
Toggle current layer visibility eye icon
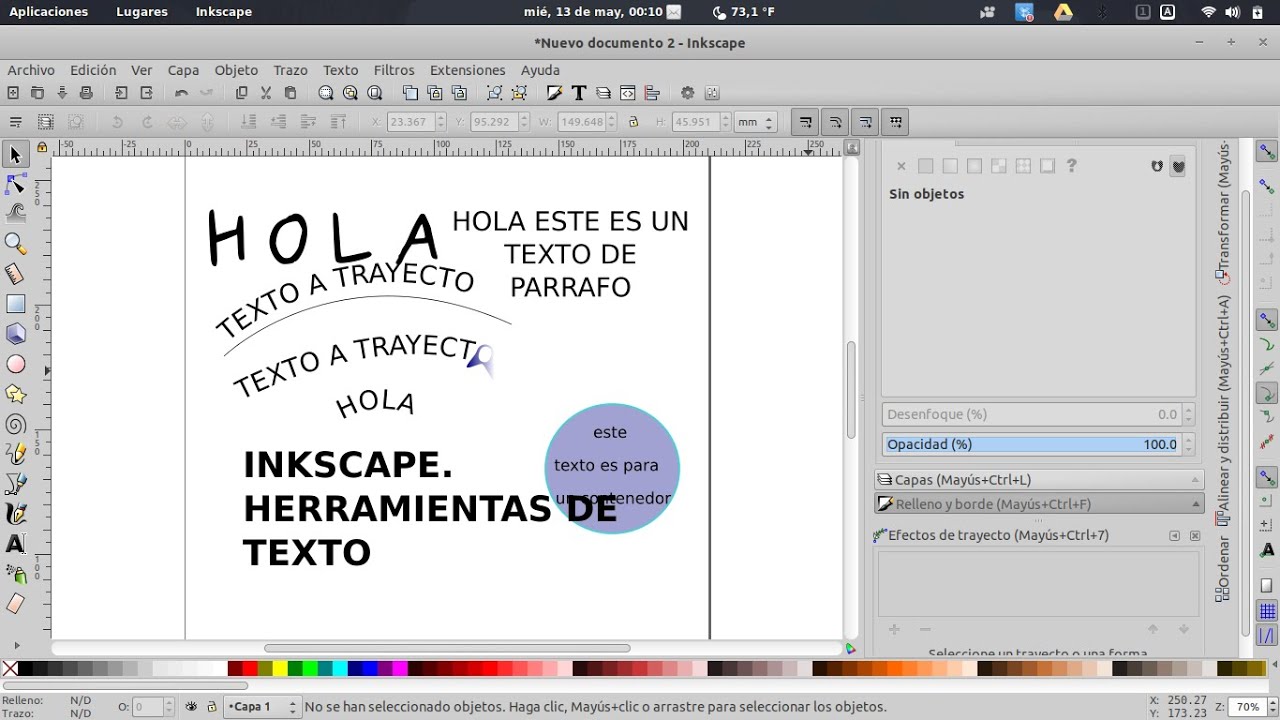(191, 707)
